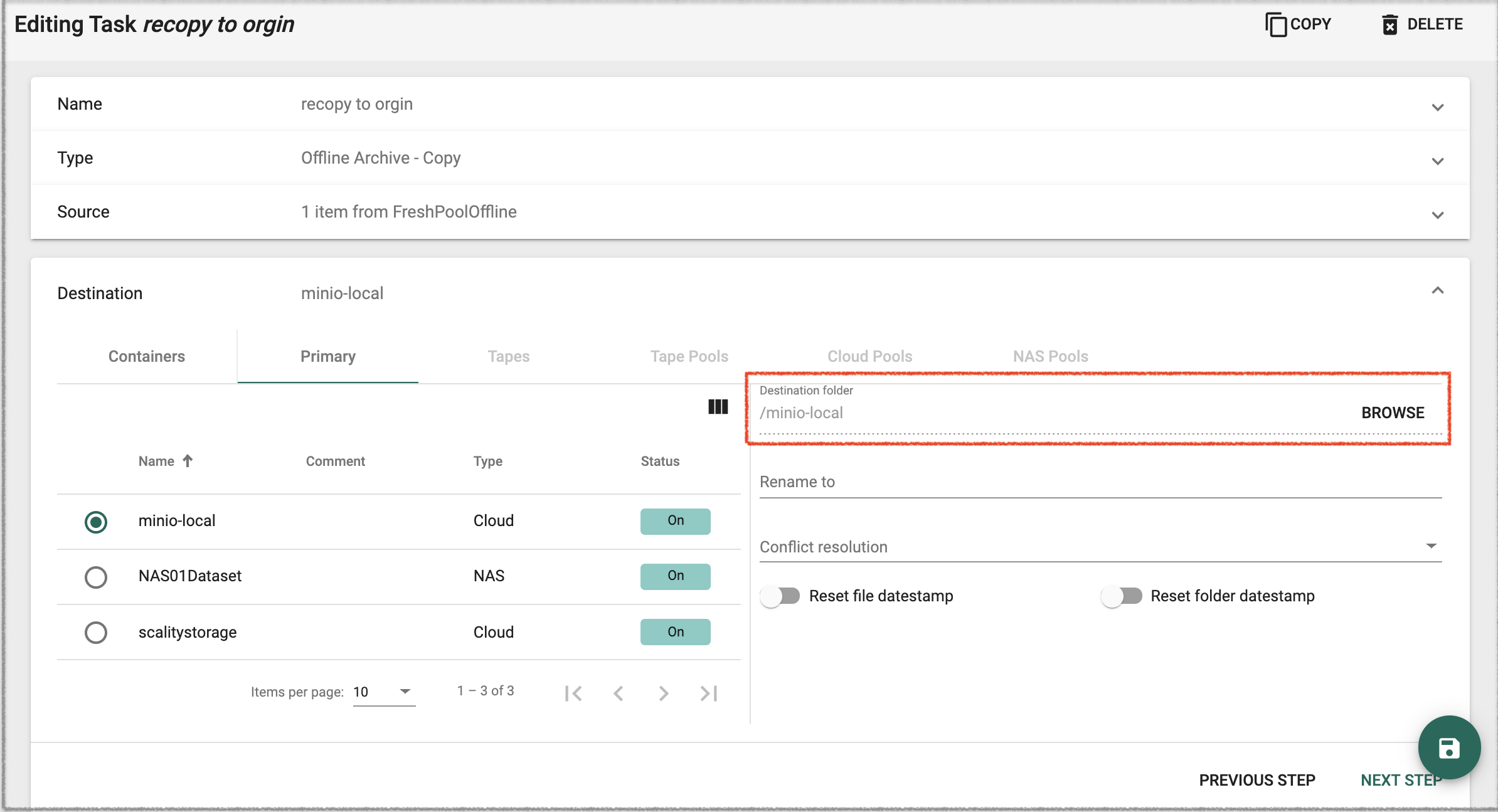Switch to the Cloud Pools tab

(870, 356)
